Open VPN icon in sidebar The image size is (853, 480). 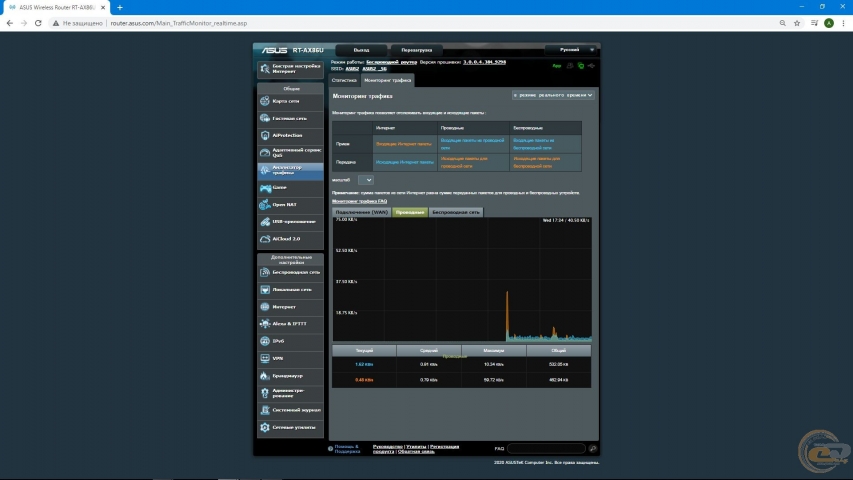(265, 359)
